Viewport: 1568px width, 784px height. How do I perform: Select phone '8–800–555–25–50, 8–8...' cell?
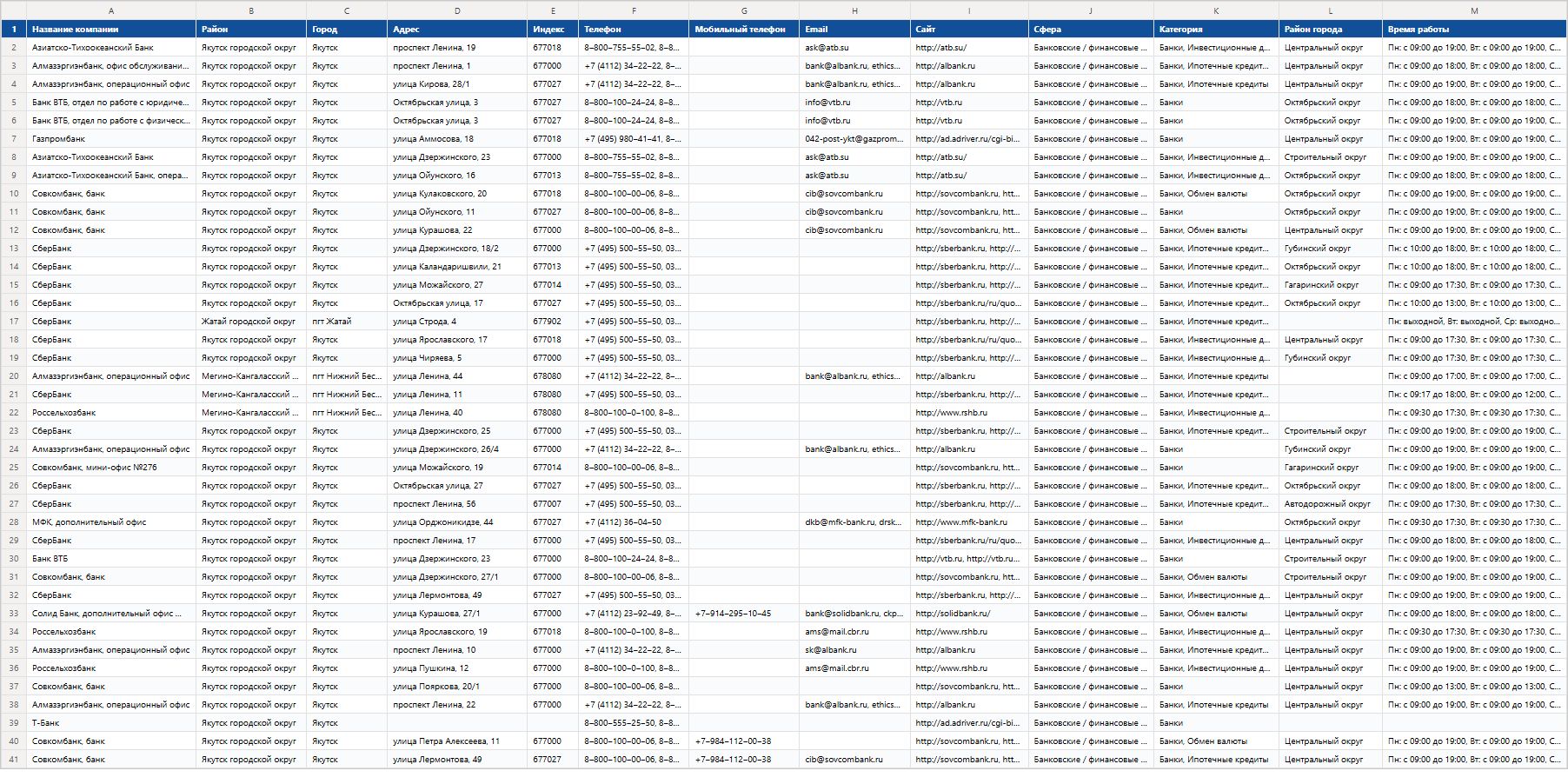pyautogui.click(x=634, y=723)
